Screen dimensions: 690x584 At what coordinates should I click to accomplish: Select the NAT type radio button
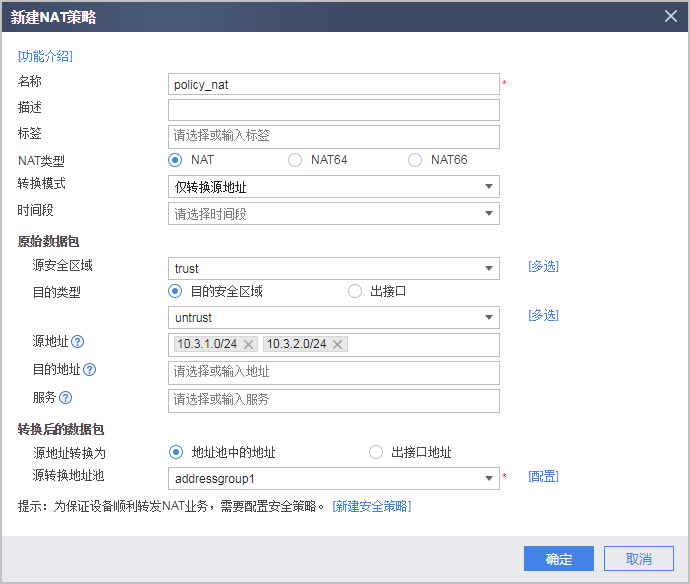point(175,160)
